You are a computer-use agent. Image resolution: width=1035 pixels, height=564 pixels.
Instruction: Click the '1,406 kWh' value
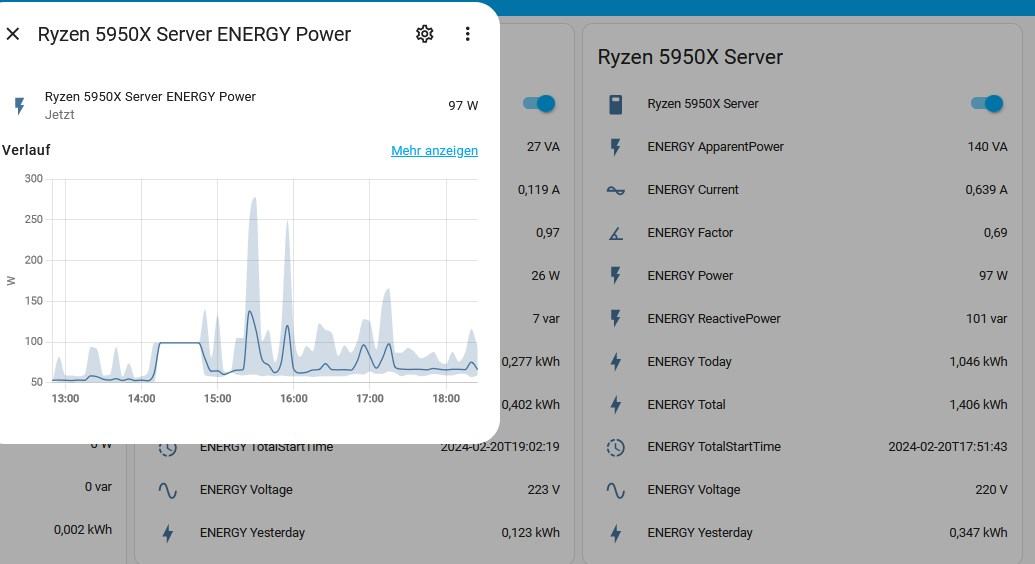978,404
